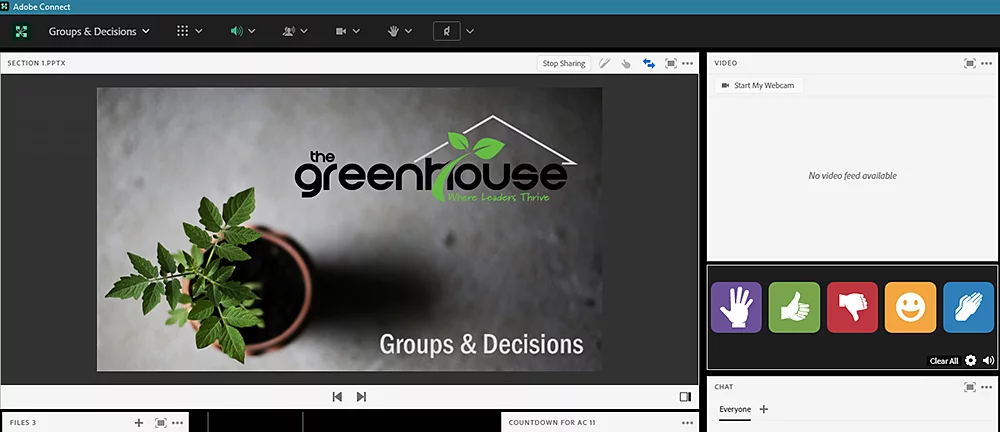Toggle the webcam icon in top toolbar

(x=341, y=31)
